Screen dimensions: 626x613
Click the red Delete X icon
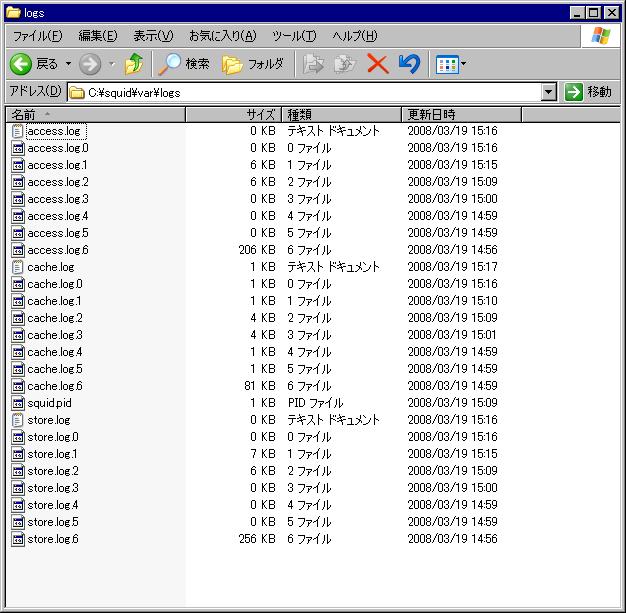[x=378, y=64]
